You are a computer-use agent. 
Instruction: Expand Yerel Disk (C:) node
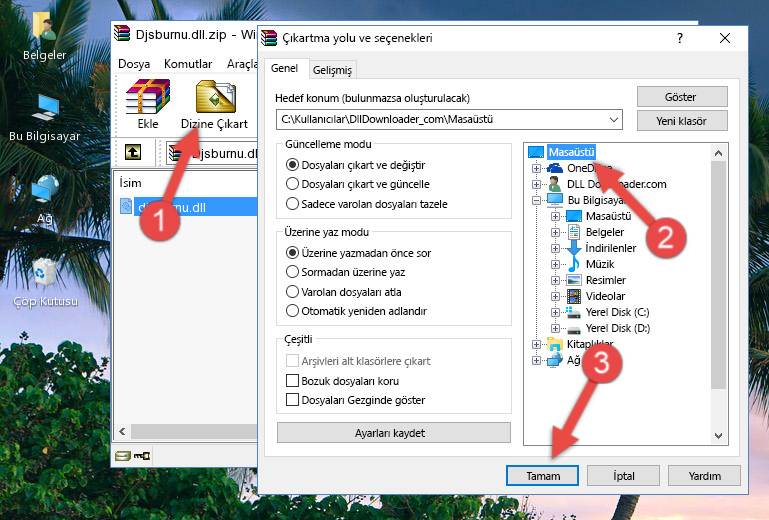(555, 312)
